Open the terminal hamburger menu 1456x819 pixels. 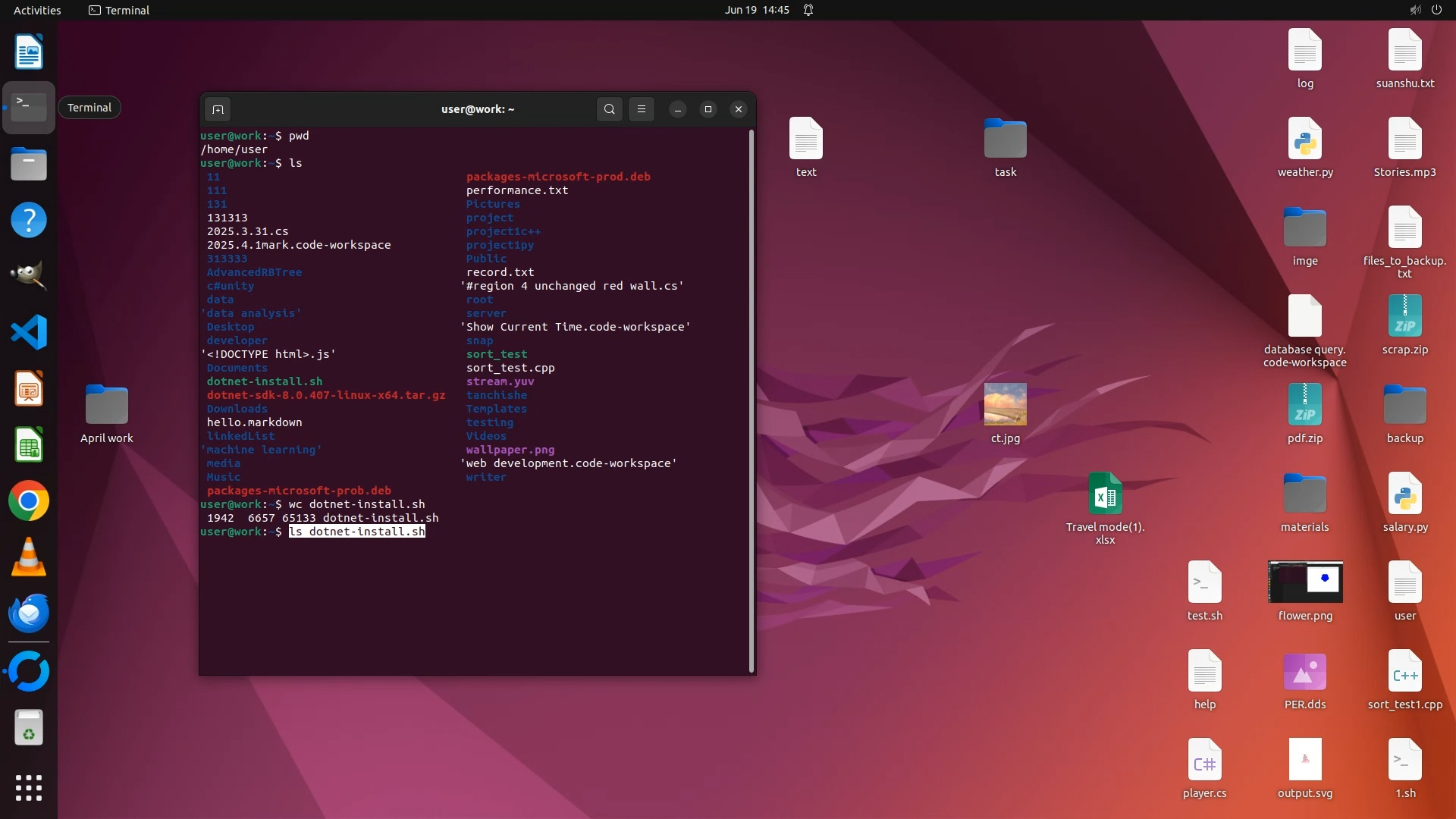click(x=642, y=109)
